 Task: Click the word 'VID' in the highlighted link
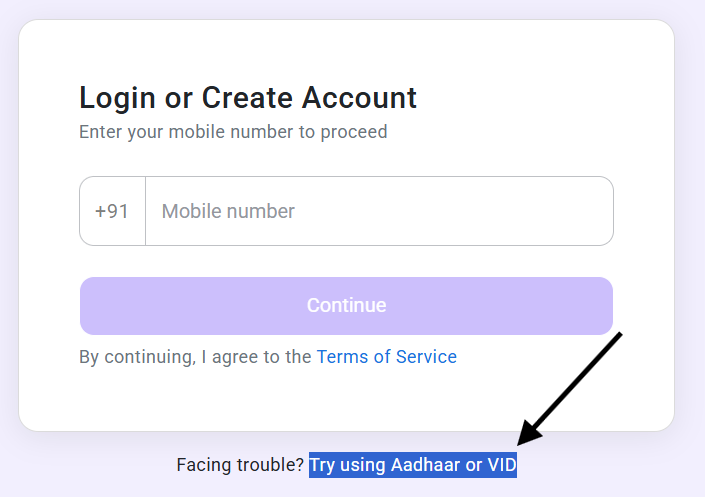(502, 465)
